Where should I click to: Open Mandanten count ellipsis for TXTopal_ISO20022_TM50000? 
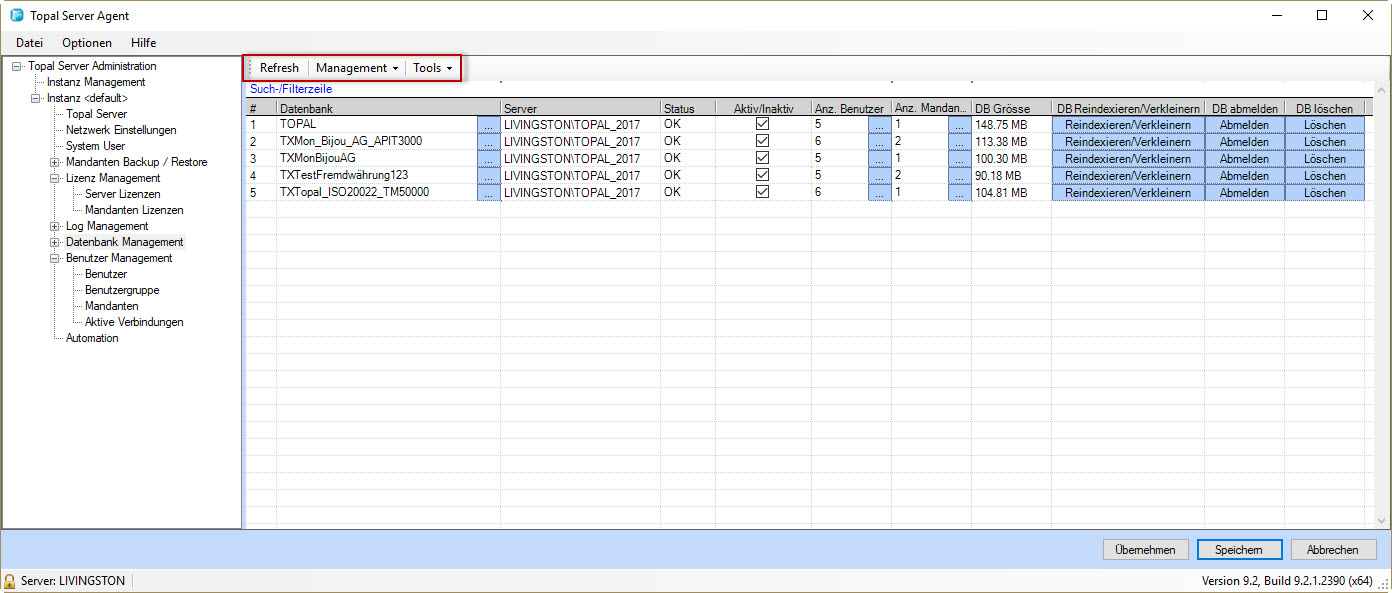click(959, 193)
